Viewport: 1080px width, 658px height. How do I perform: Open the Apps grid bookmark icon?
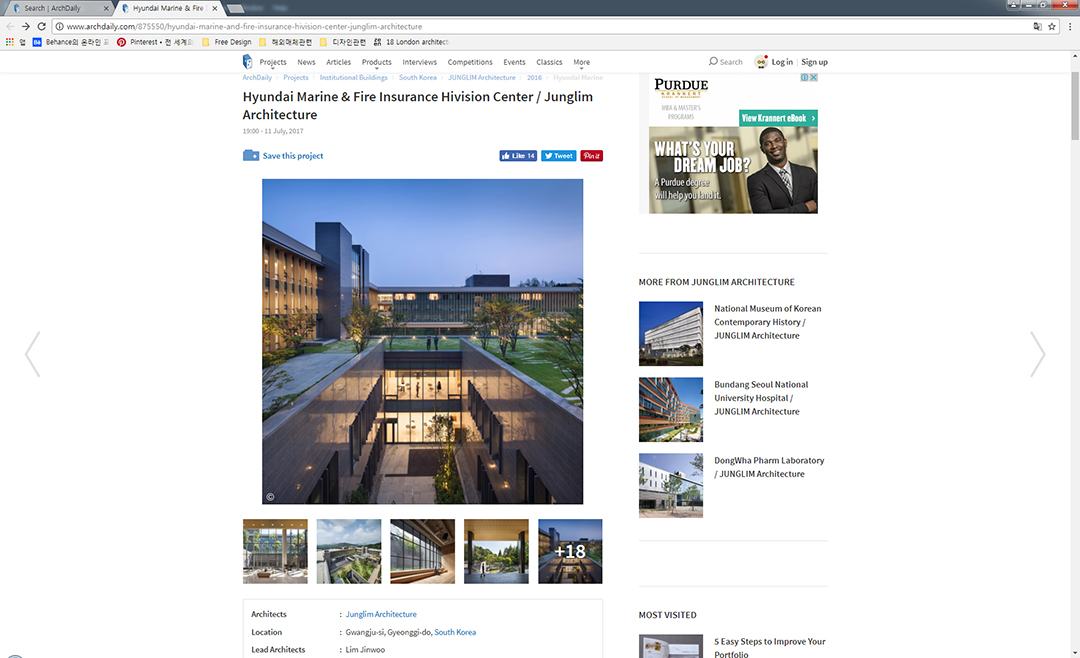point(10,42)
